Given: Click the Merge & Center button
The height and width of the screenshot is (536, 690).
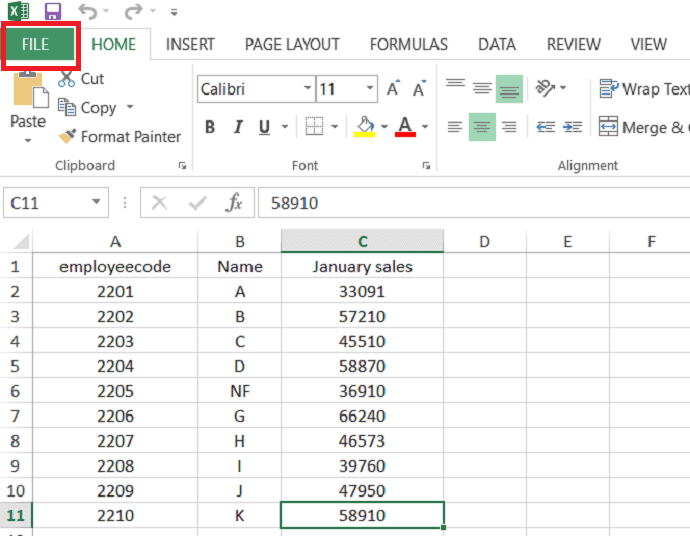Looking at the screenshot, I should [x=643, y=127].
